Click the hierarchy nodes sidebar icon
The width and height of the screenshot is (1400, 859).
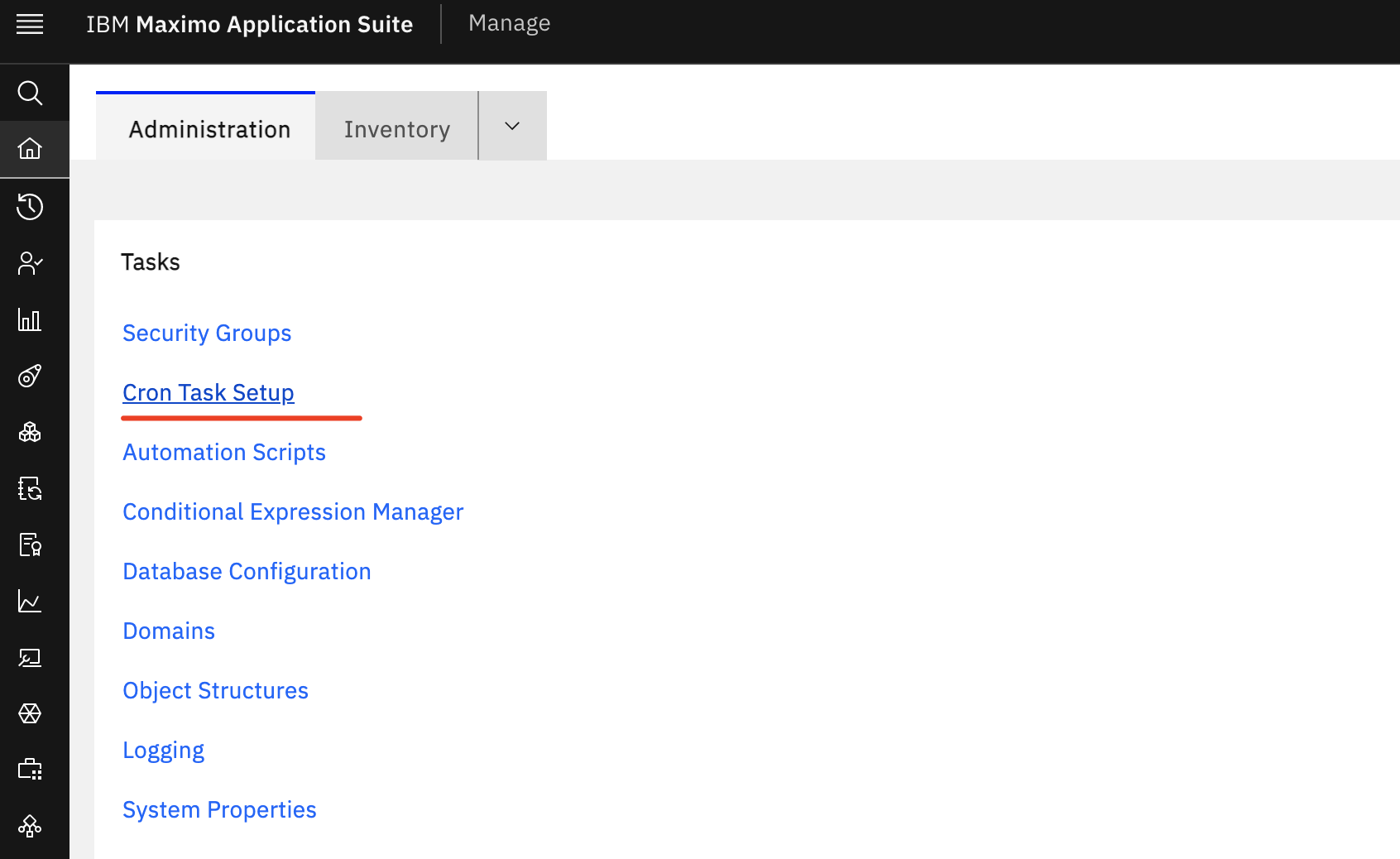coord(30,826)
